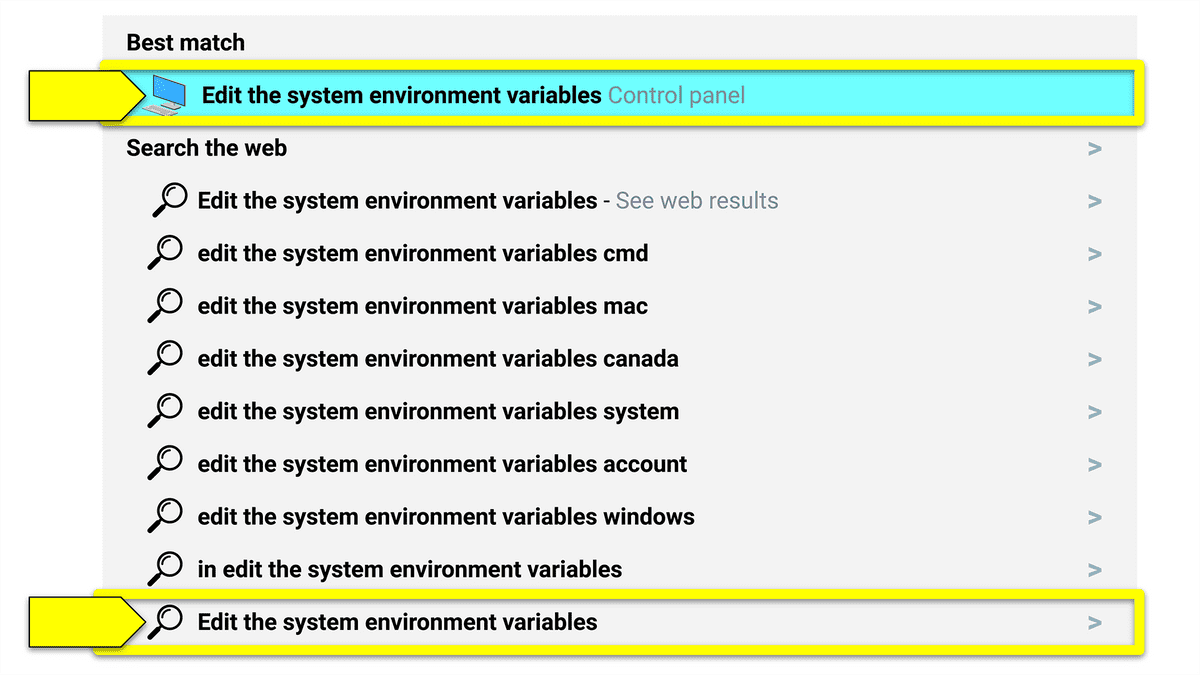Click magnifier icon of last highlighted suggestion row
Viewport: 1200px width, 675px height.
(x=167, y=622)
